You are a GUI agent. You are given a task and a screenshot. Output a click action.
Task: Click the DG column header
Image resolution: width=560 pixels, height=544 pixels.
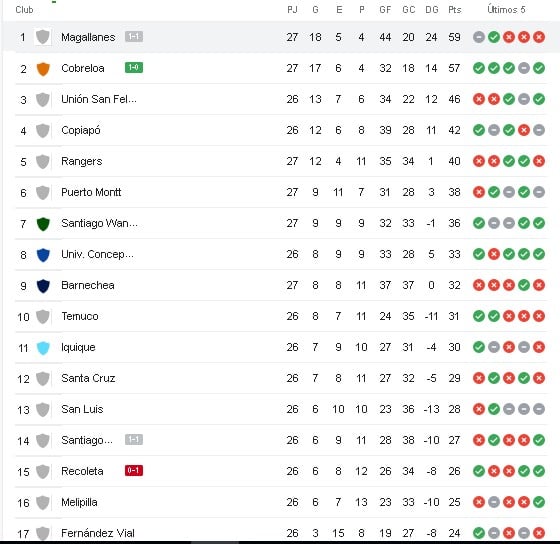coord(431,10)
